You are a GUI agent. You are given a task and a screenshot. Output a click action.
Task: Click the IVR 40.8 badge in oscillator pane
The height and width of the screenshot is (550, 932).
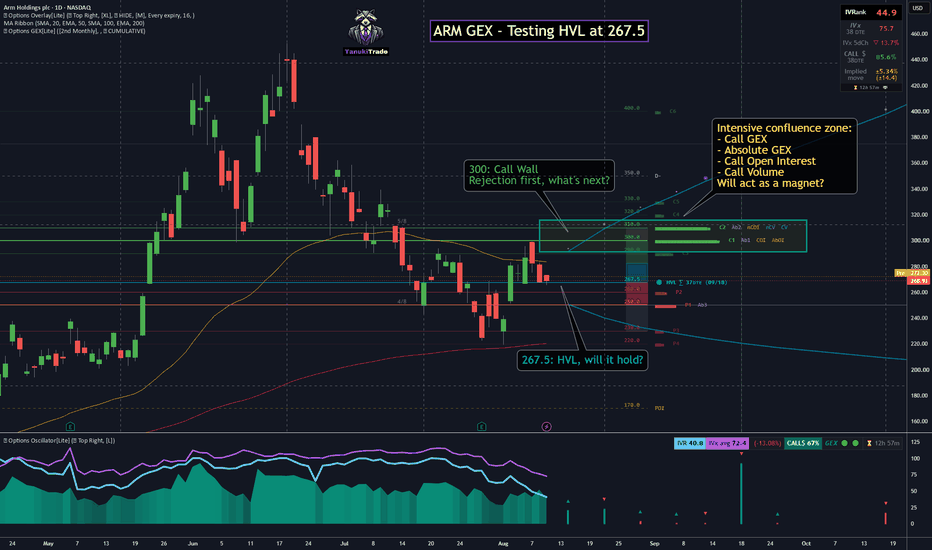click(690, 443)
